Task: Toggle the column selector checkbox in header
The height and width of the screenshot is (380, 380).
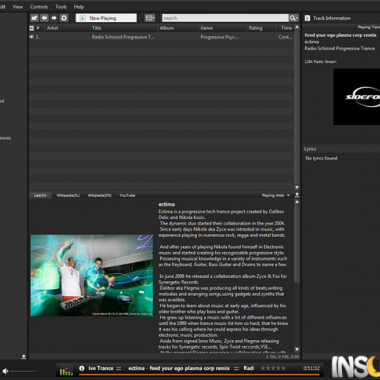Action: pyautogui.click(x=32, y=28)
